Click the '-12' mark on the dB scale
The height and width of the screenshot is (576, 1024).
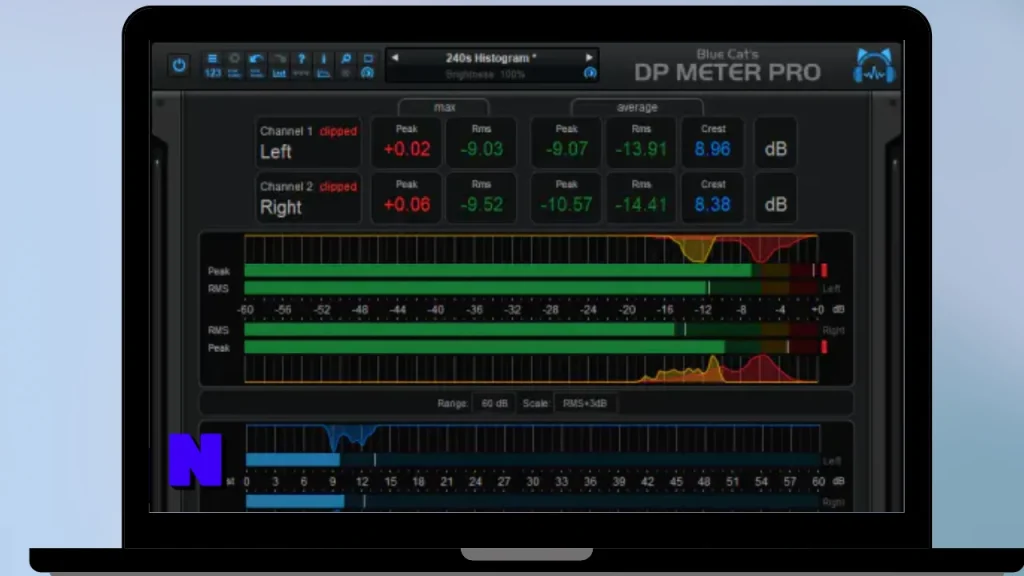click(x=703, y=310)
